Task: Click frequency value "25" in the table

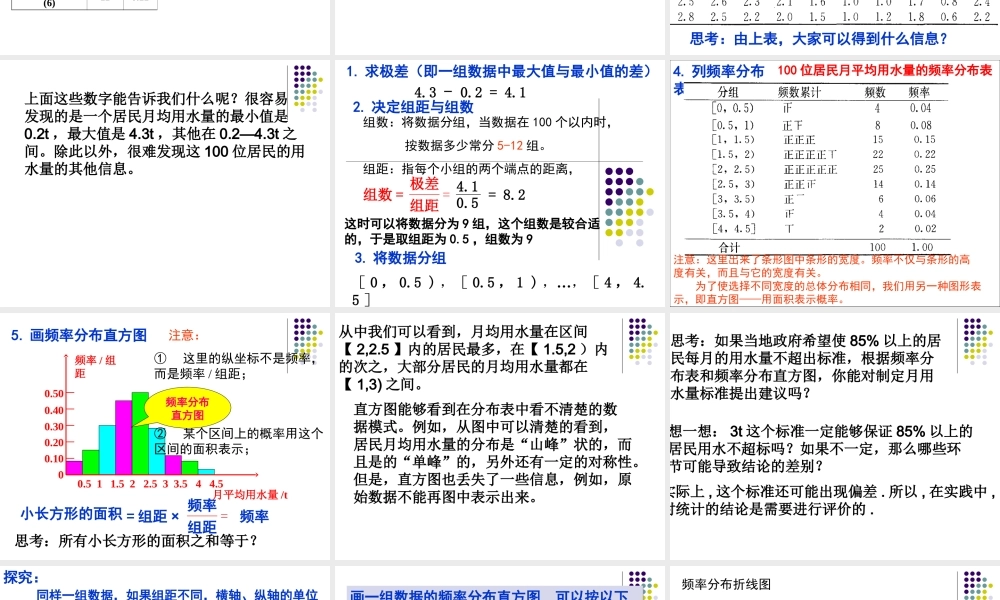Action: pyautogui.click(x=878, y=169)
